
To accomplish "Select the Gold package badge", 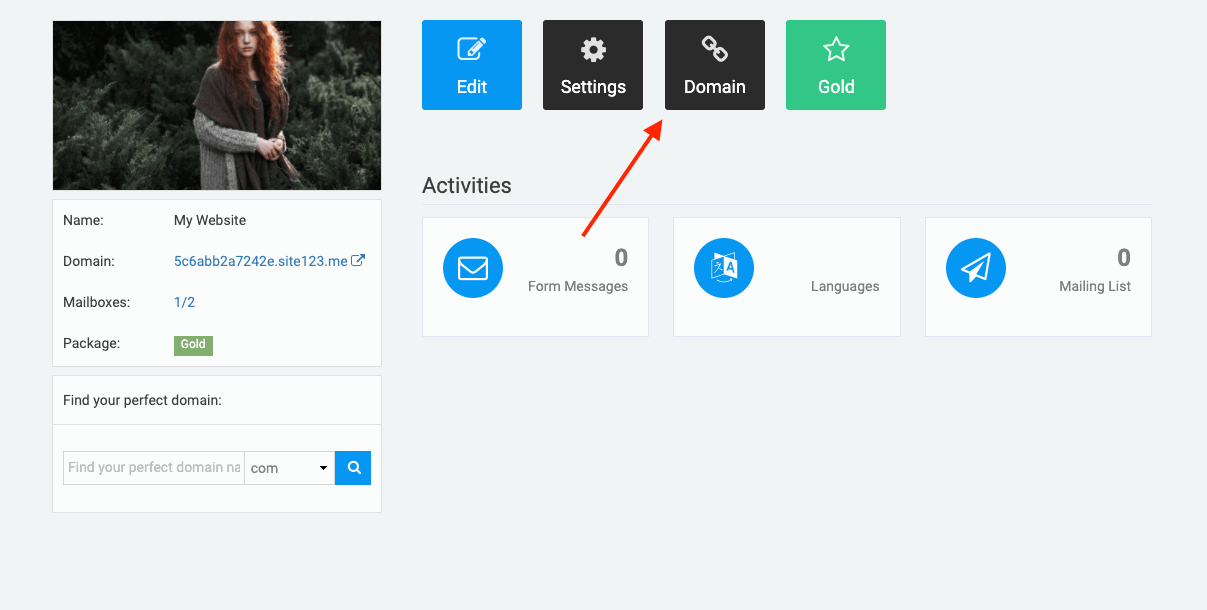I will [193, 344].
